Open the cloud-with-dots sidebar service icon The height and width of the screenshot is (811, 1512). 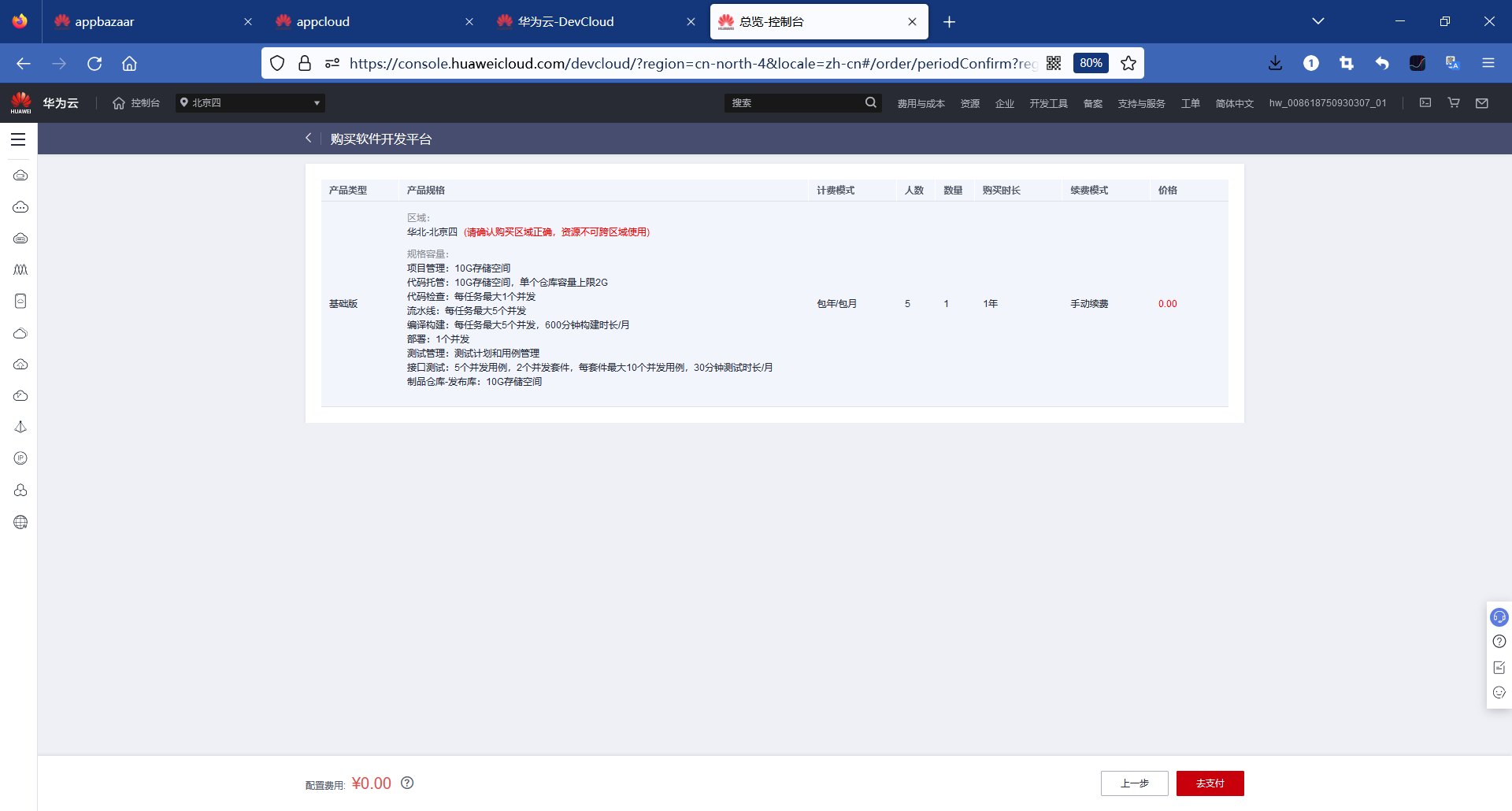20,207
